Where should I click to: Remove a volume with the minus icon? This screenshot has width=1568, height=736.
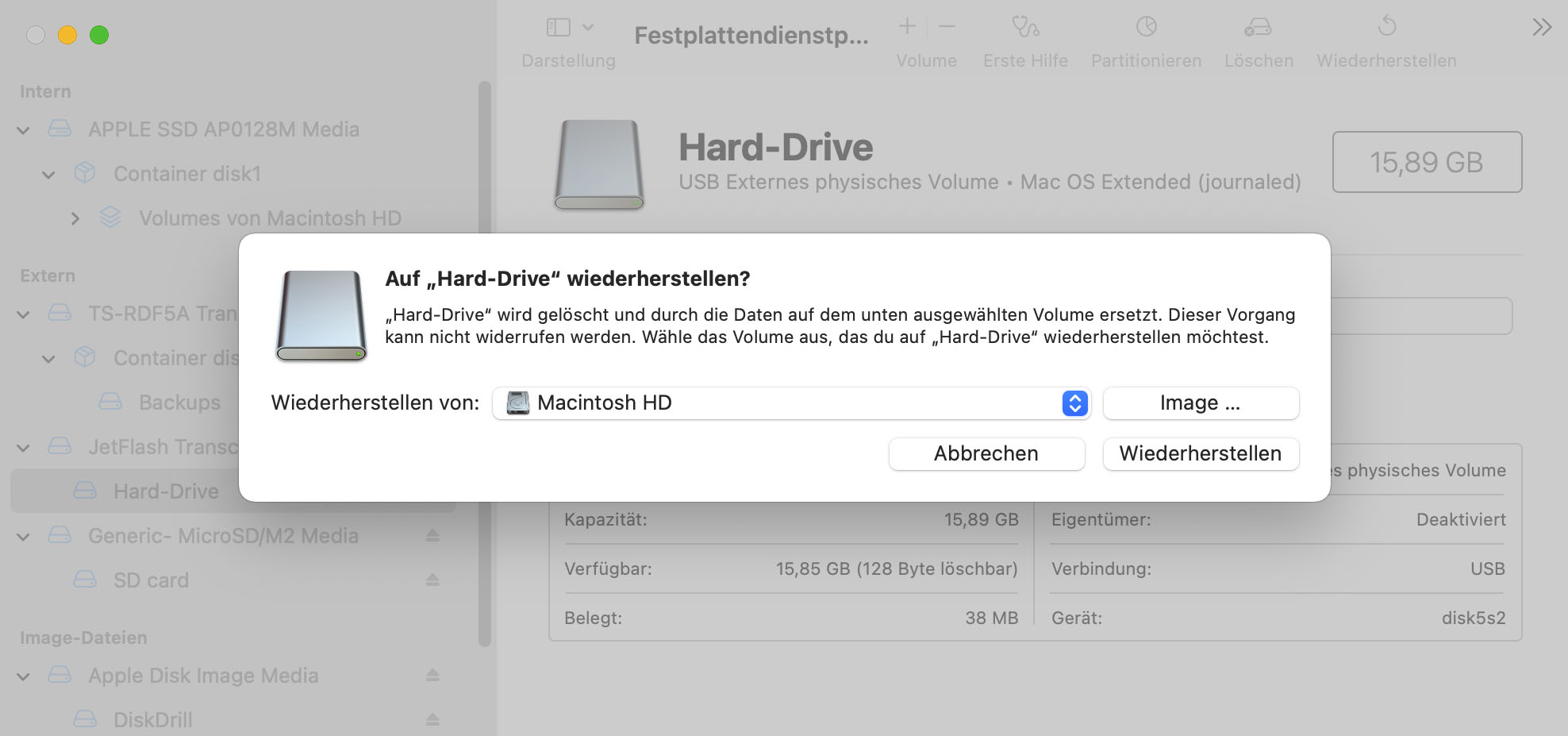pyautogui.click(x=947, y=26)
